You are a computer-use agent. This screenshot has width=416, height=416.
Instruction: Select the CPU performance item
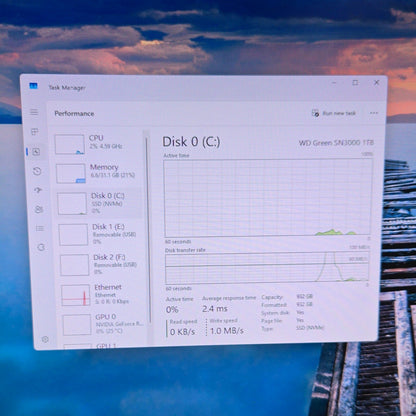point(95,144)
